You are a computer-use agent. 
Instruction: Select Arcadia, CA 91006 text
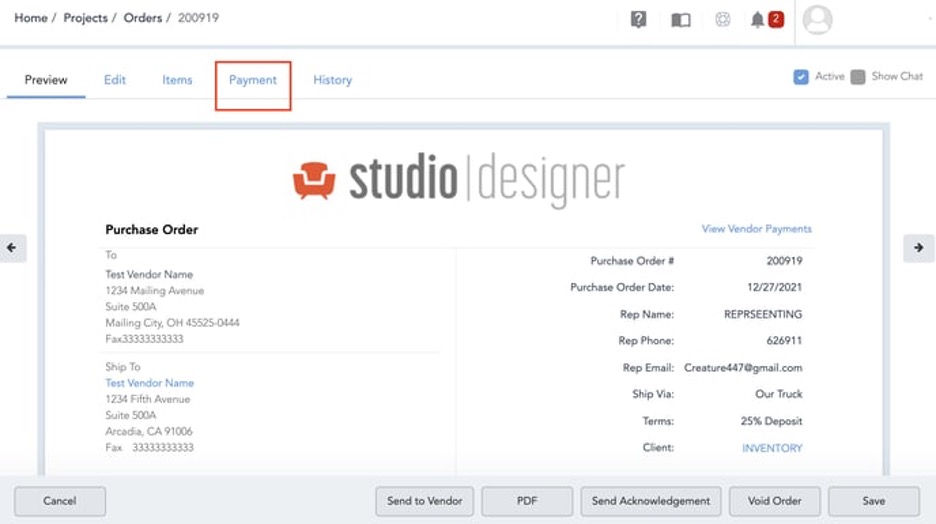[149, 431]
